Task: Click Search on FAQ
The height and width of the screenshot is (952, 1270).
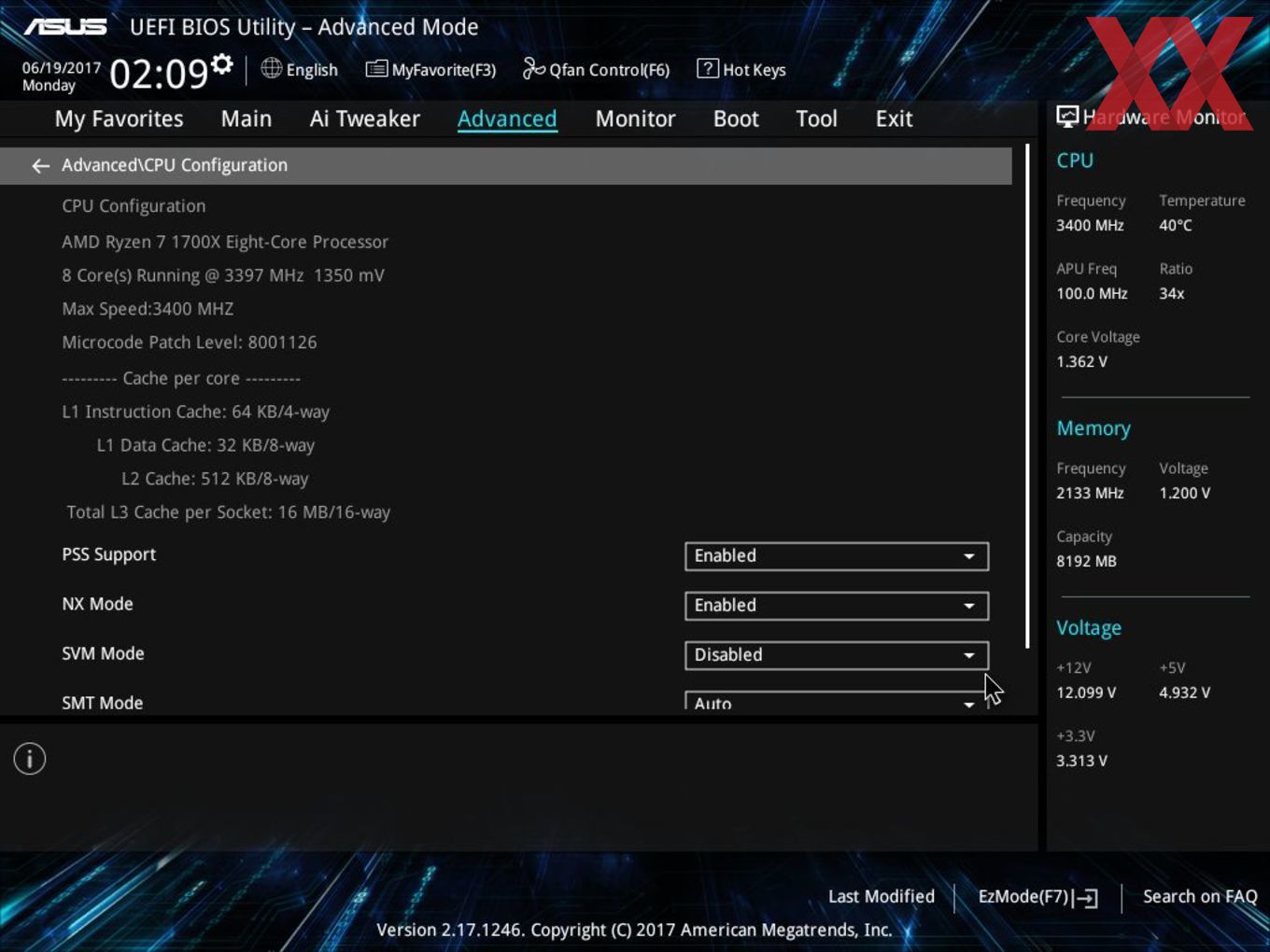Action: pos(1200,897)
